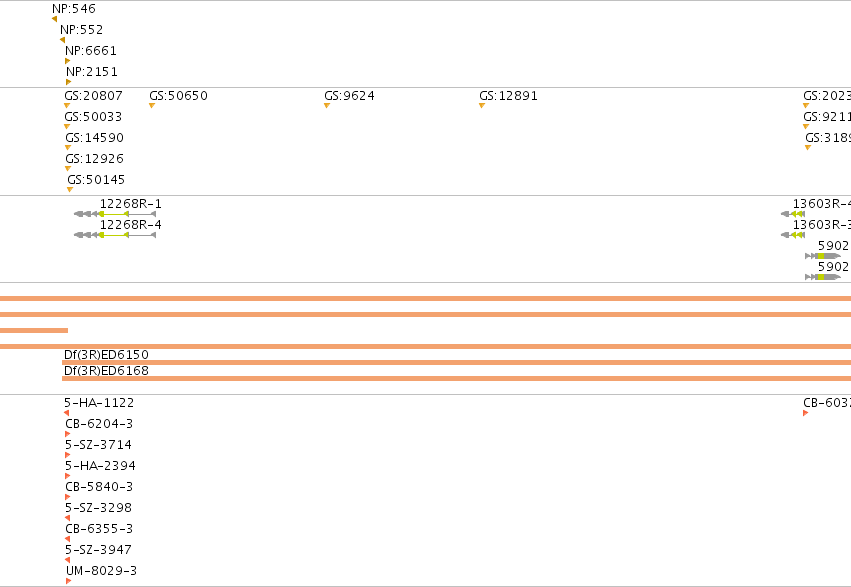Click the GS:50145 triangle marker
Viewport: 851px width, 587px height.
click(x=69, y=190)
